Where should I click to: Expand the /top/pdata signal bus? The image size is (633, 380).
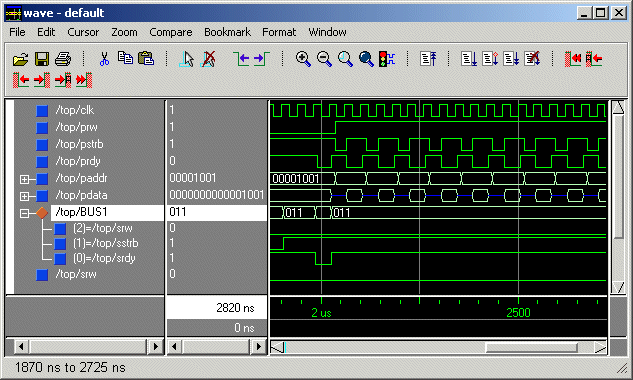pos(24,196)
